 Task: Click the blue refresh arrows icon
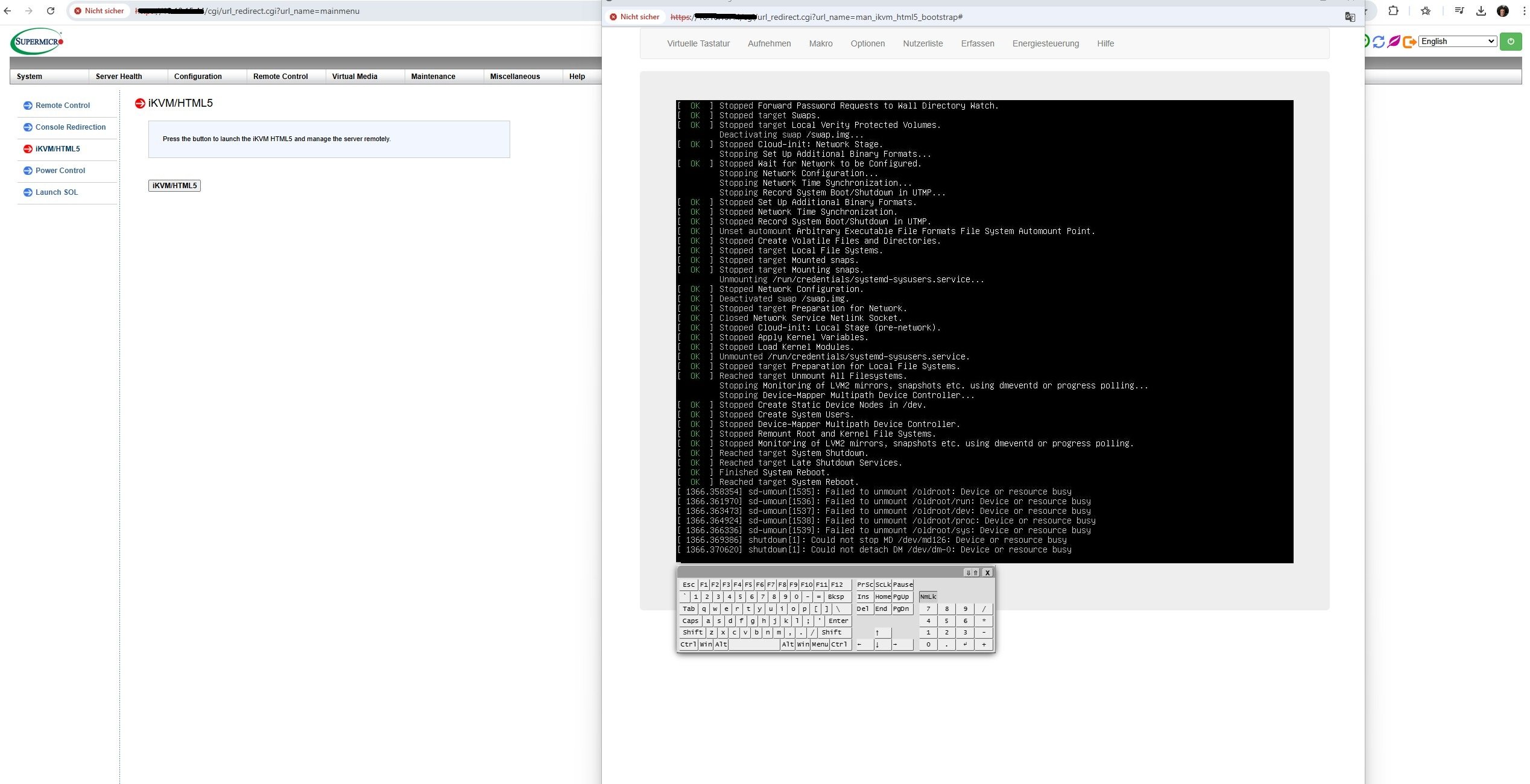pos(1379,42)
